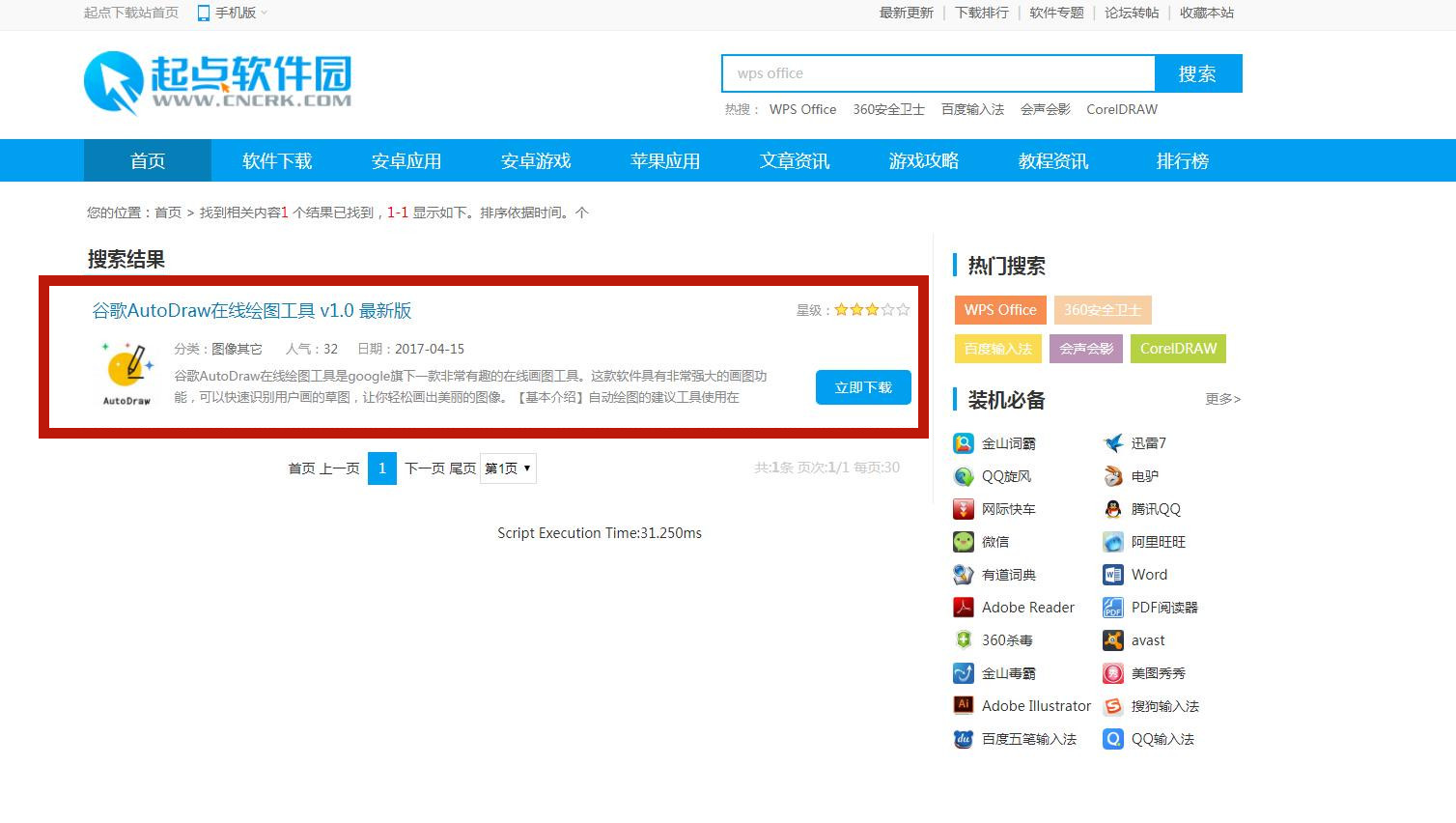Open the 软件下载 navigation tab
Screen dimensions: 1456x823
(276, 160)
